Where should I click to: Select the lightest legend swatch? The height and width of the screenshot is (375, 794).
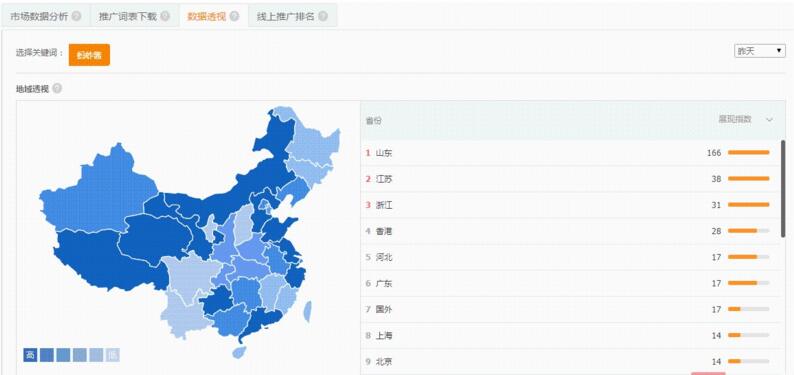click(x=112, y=355)
